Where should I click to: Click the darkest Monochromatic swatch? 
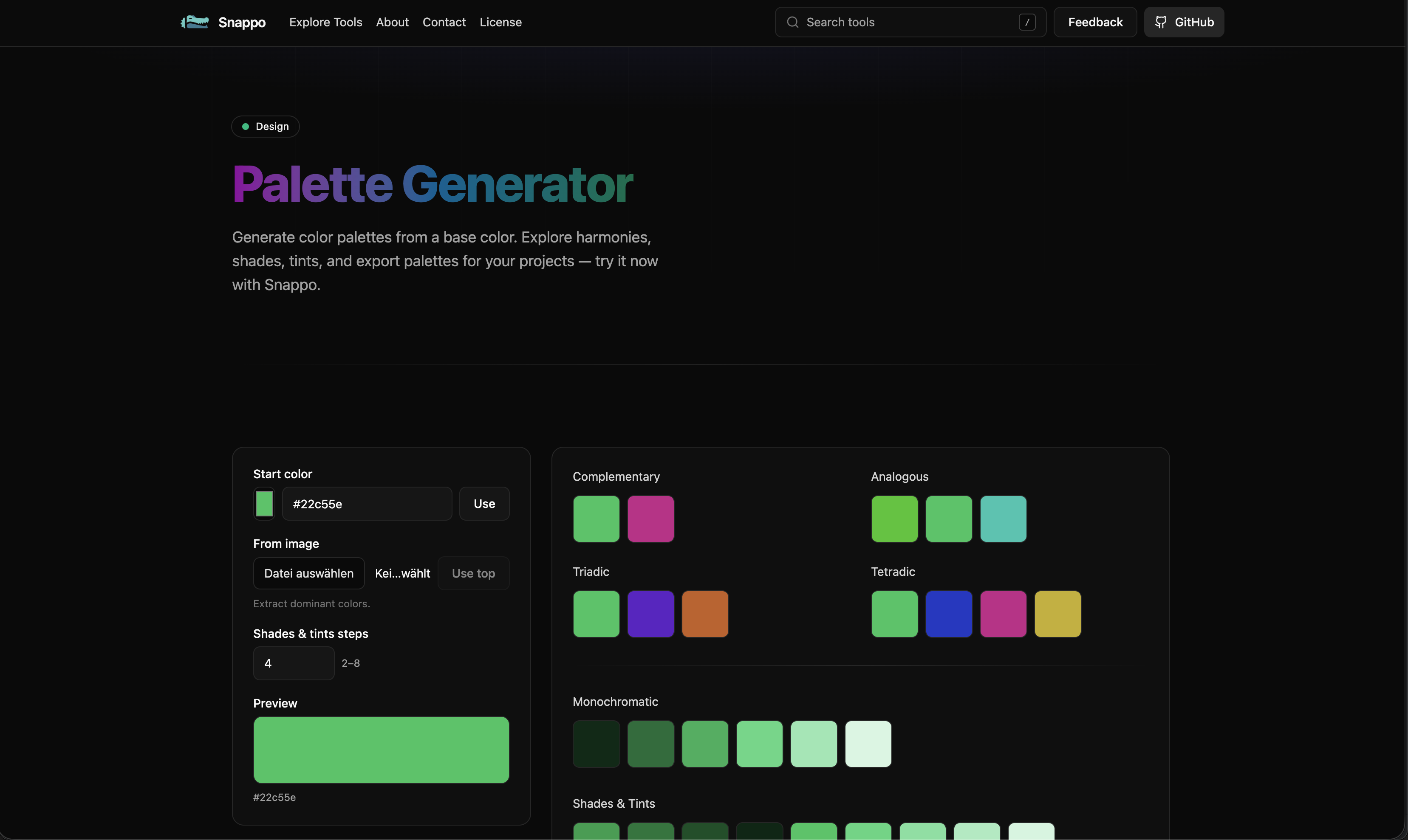[x=596, y=744]
